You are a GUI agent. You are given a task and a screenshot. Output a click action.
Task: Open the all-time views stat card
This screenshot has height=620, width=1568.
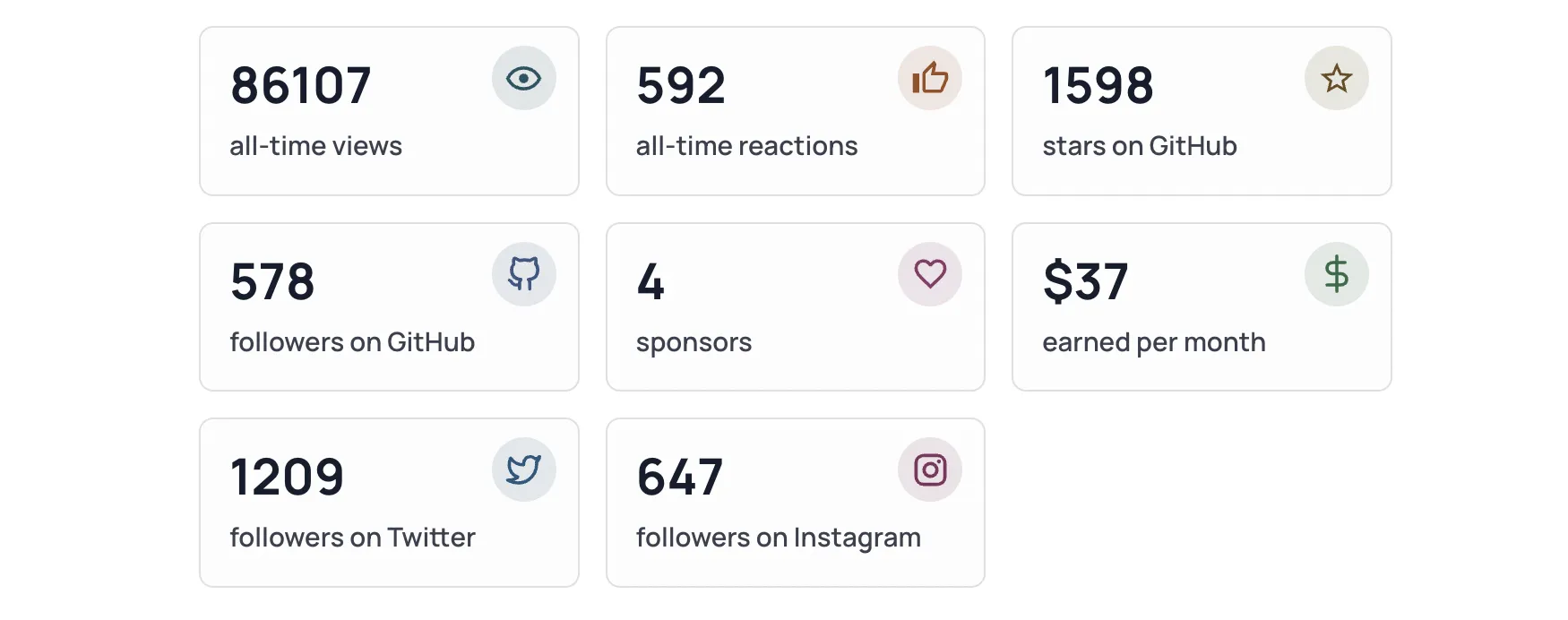389,111
